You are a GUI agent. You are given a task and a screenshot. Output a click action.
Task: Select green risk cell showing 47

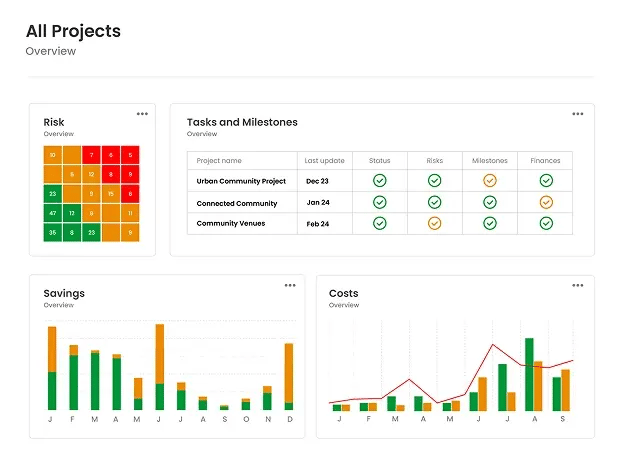coord(52,213)
